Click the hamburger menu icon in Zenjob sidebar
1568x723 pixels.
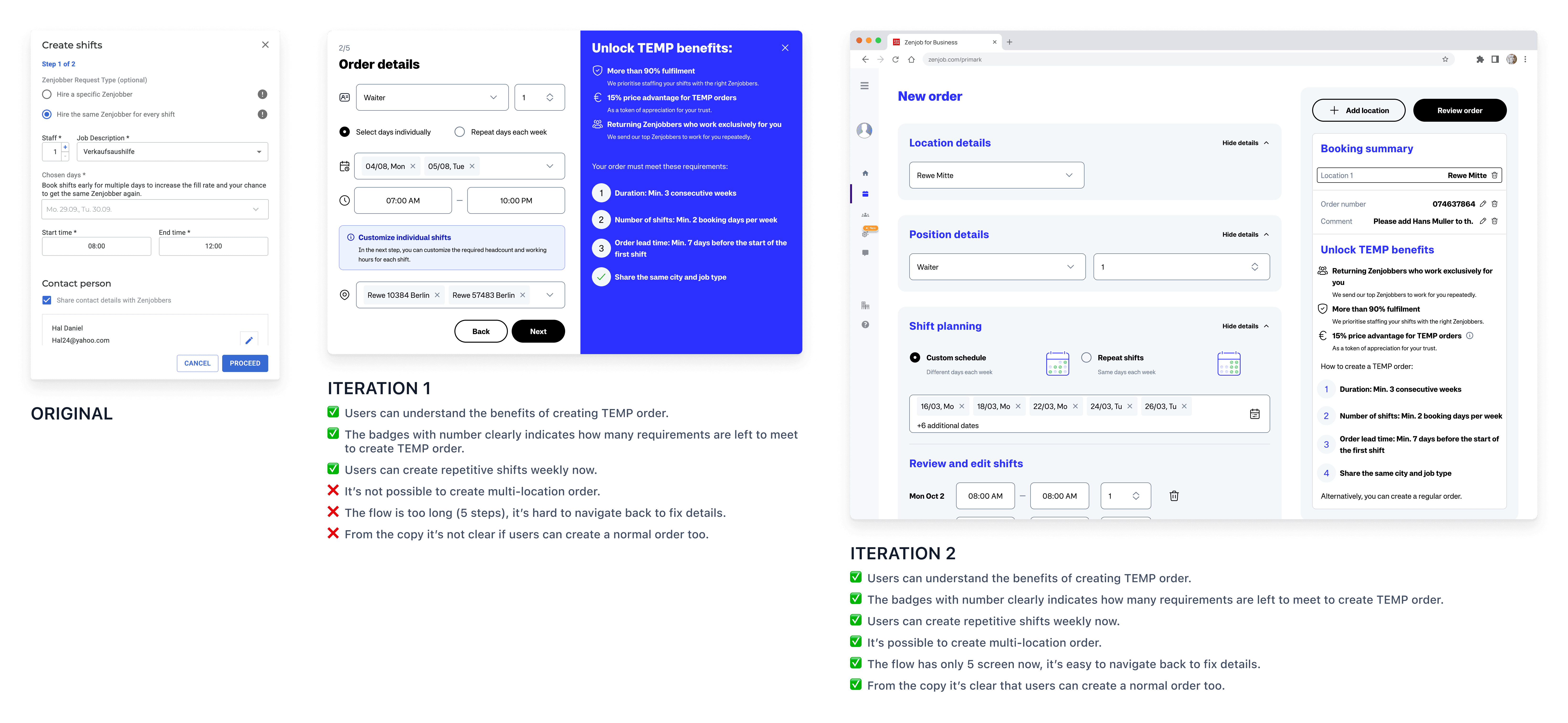pos(864,86)
